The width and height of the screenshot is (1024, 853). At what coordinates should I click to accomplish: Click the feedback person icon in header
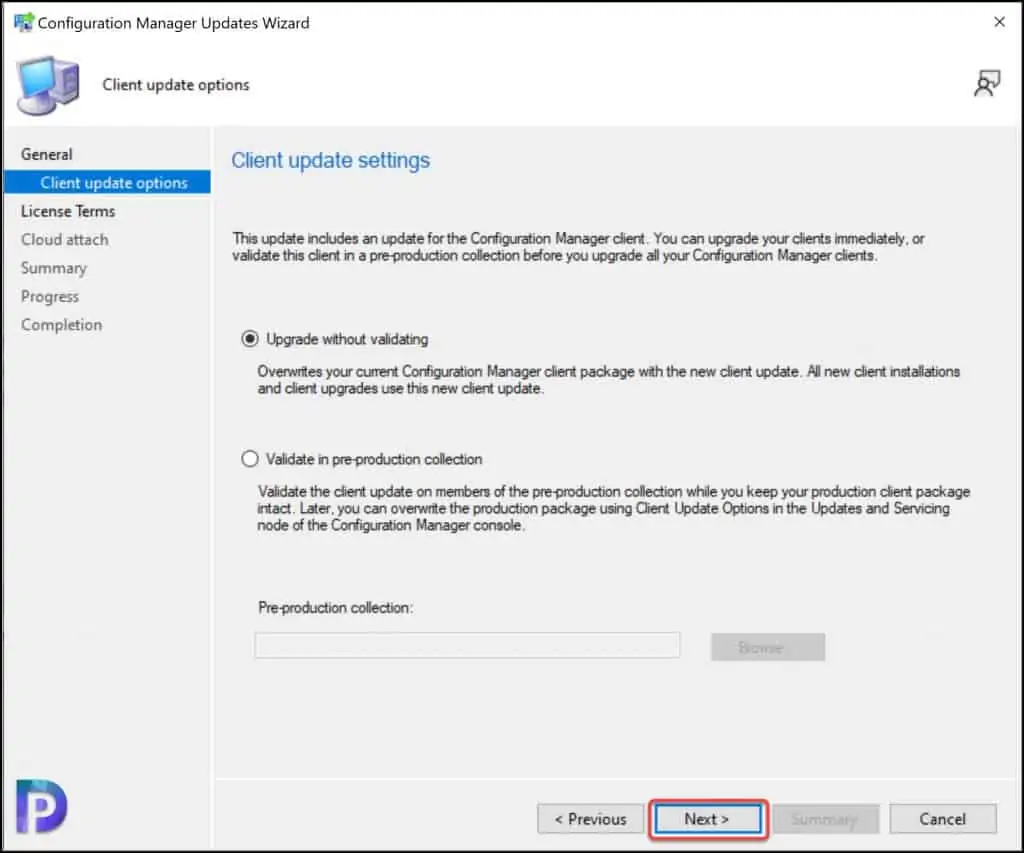(x=987, y=84)
